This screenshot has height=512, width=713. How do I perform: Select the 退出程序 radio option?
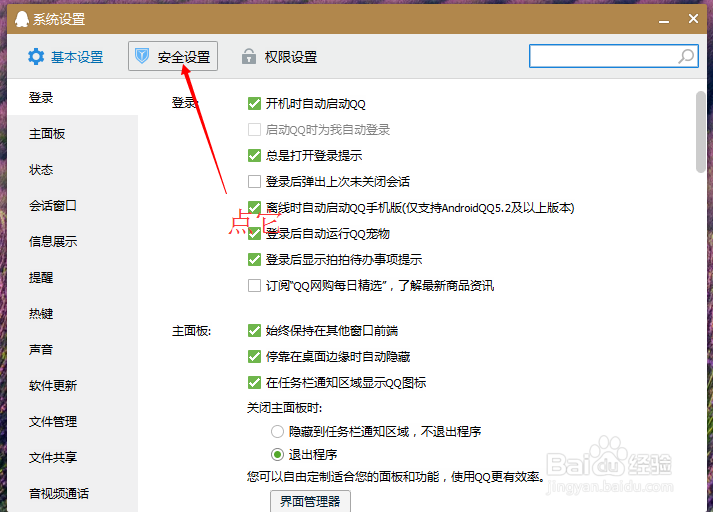277,454
